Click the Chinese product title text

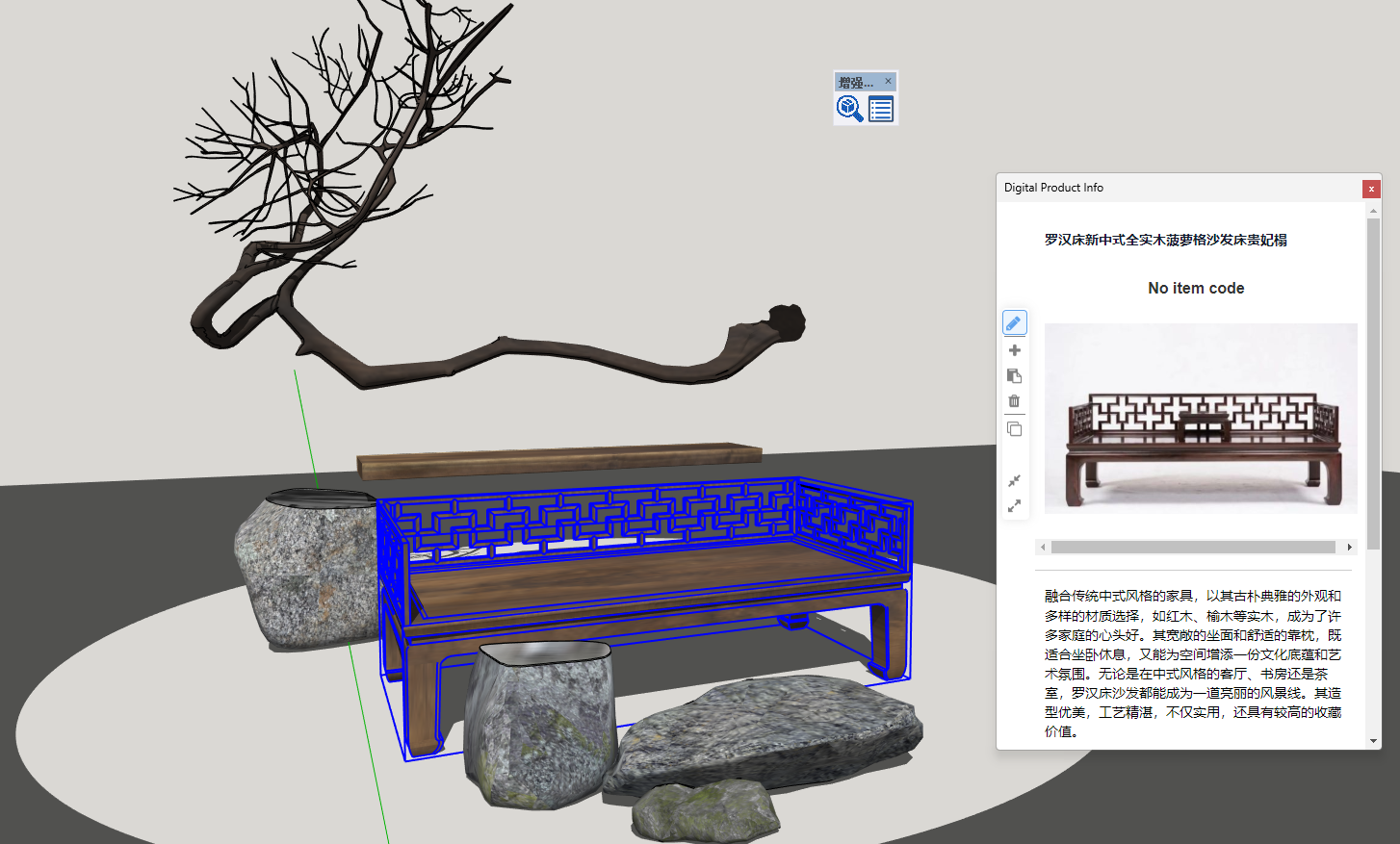(x=1165, y=240)
